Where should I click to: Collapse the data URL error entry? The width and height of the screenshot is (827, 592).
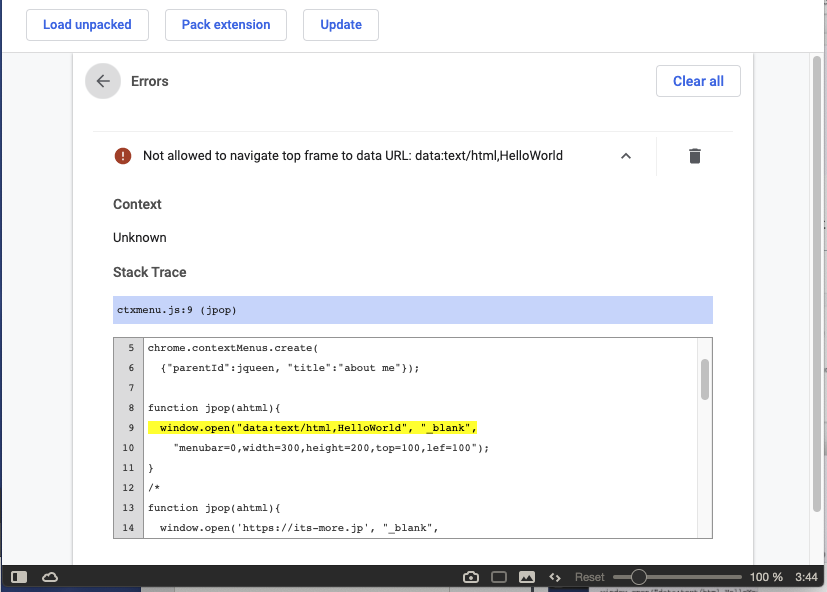pyautogui.click(x=626, y=156)
